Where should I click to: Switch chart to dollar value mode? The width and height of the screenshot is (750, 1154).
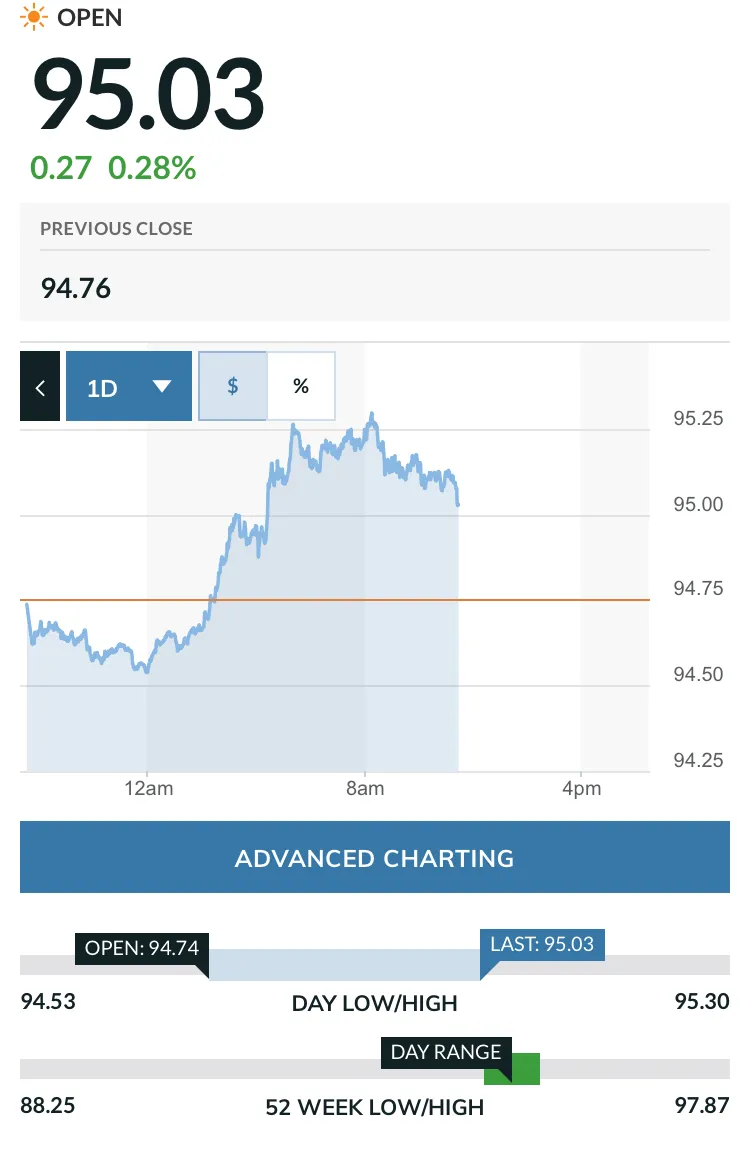233,386
